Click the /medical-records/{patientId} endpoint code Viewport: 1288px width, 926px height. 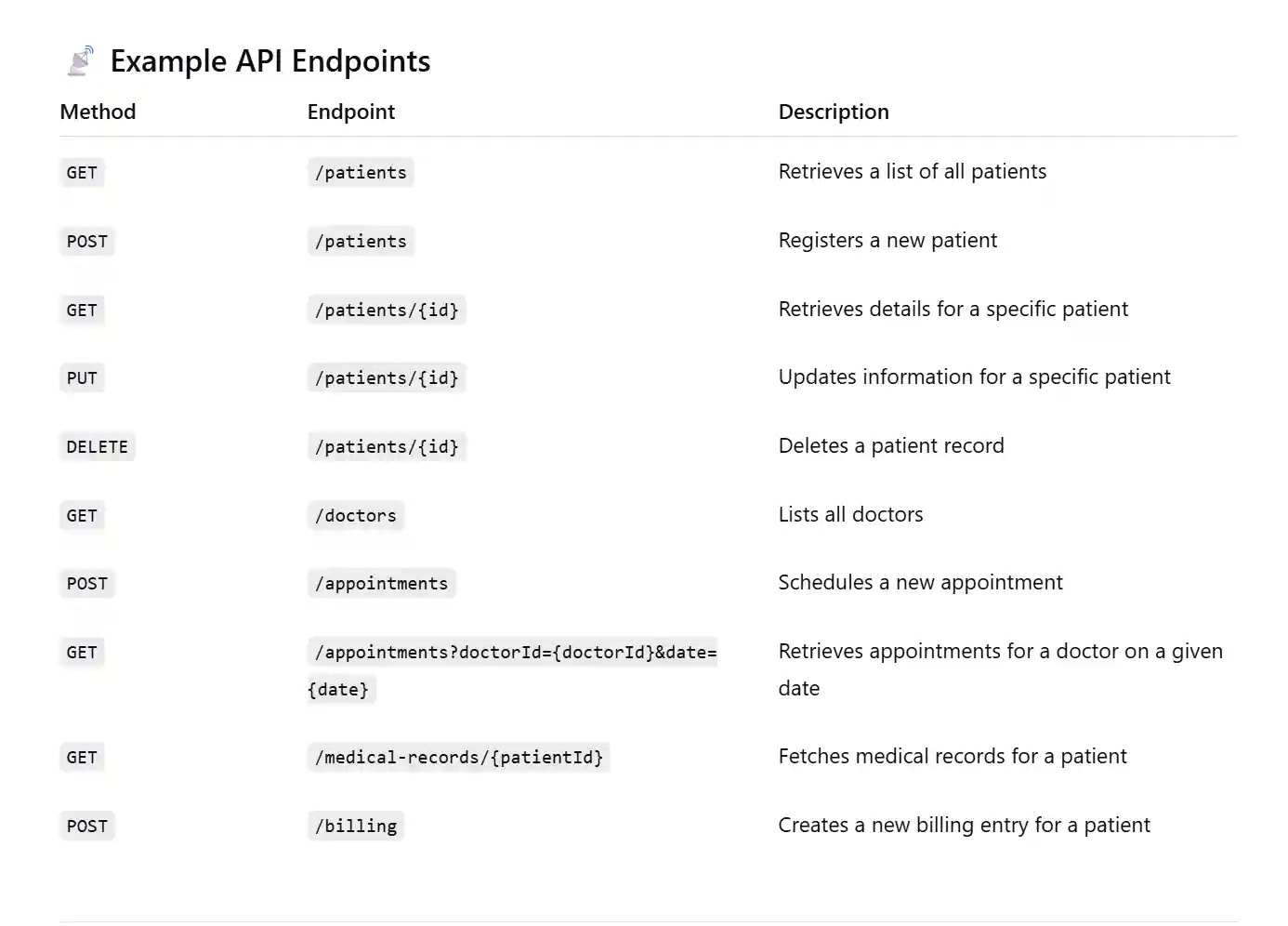point(458,758)
